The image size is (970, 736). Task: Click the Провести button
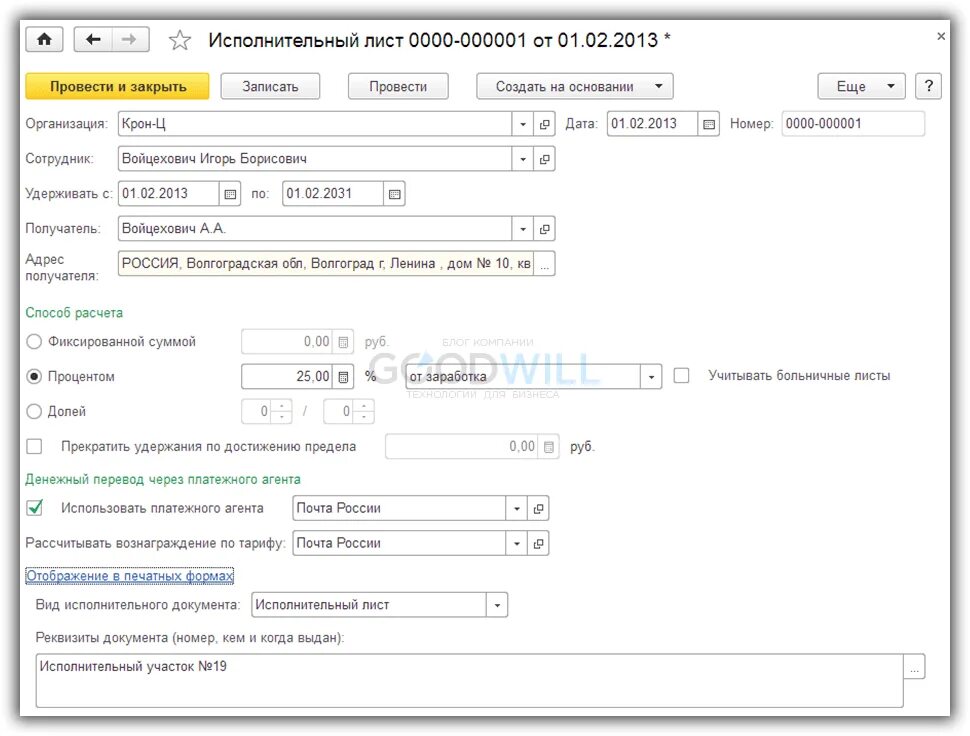tap(398, 86)
